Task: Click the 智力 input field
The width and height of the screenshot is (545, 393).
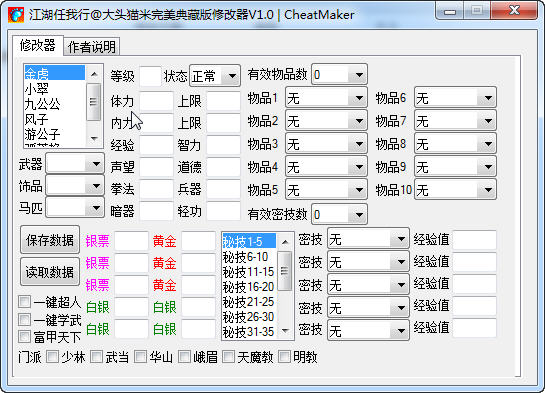Action: (223, 145)
